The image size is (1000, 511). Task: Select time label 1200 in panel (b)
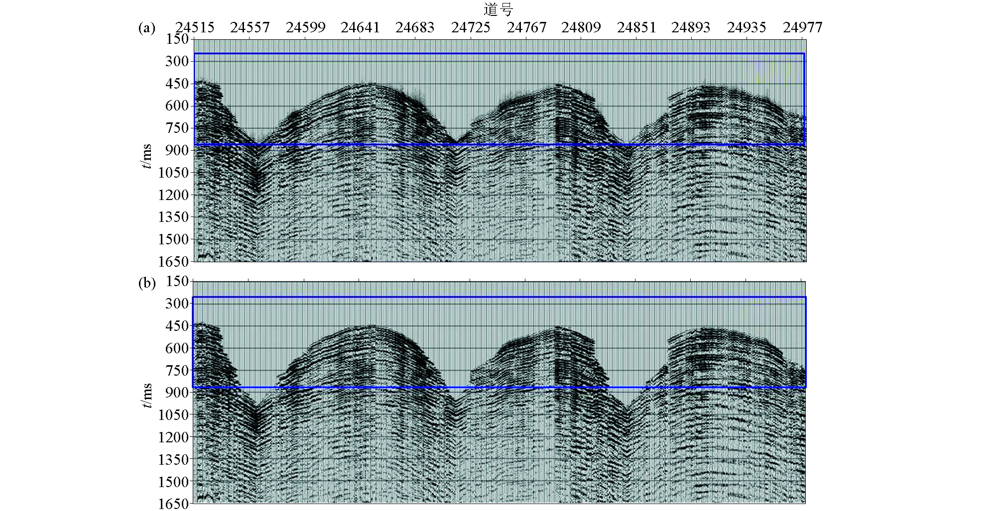(x=173, y=437)
